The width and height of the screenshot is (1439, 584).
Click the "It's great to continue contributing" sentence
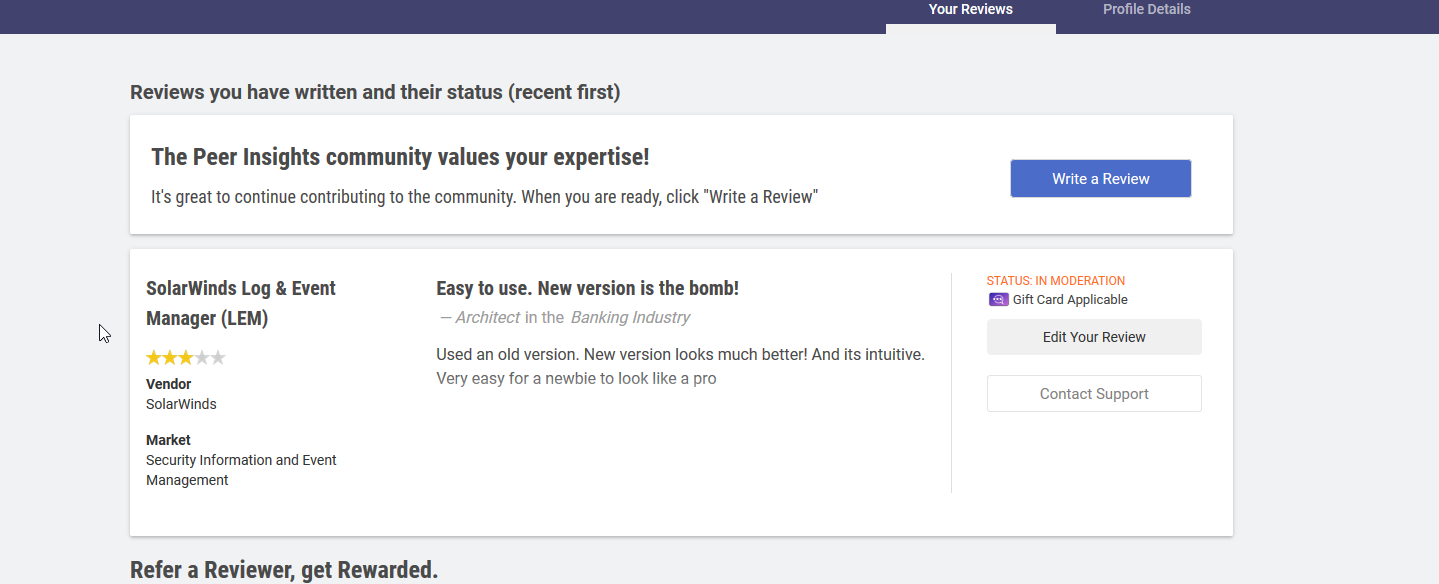click(484, 197)
